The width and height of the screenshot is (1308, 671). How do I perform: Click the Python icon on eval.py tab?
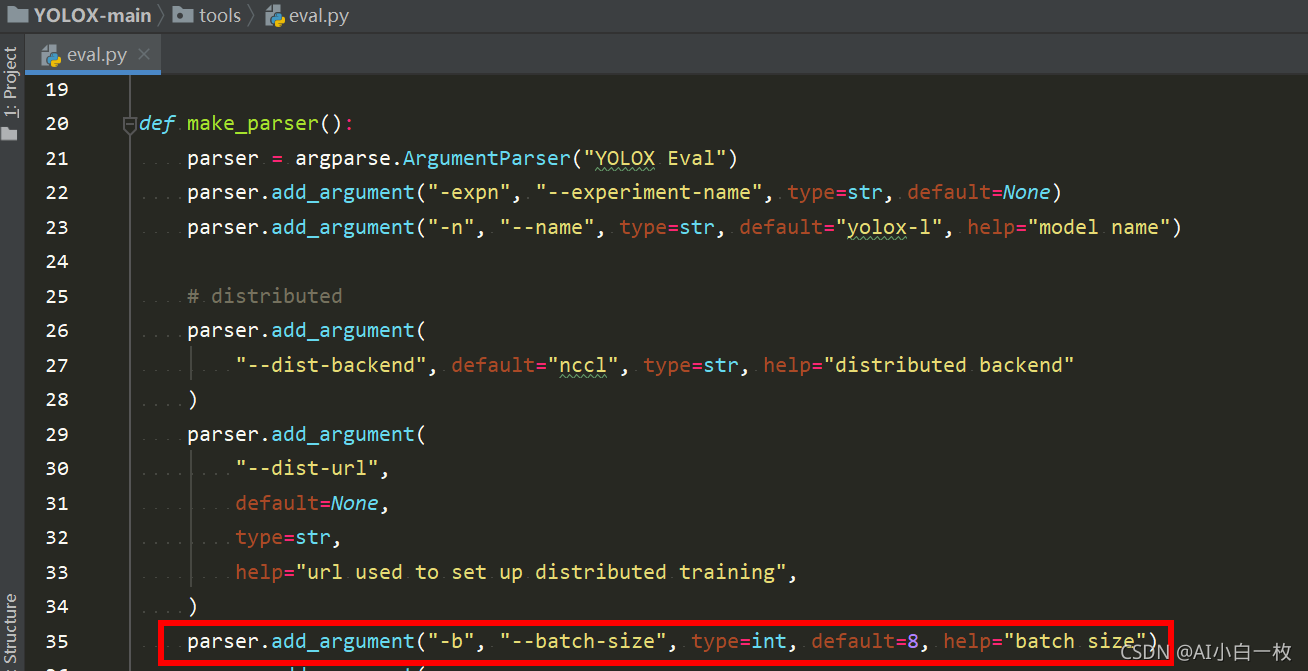(x=51, y=55)
